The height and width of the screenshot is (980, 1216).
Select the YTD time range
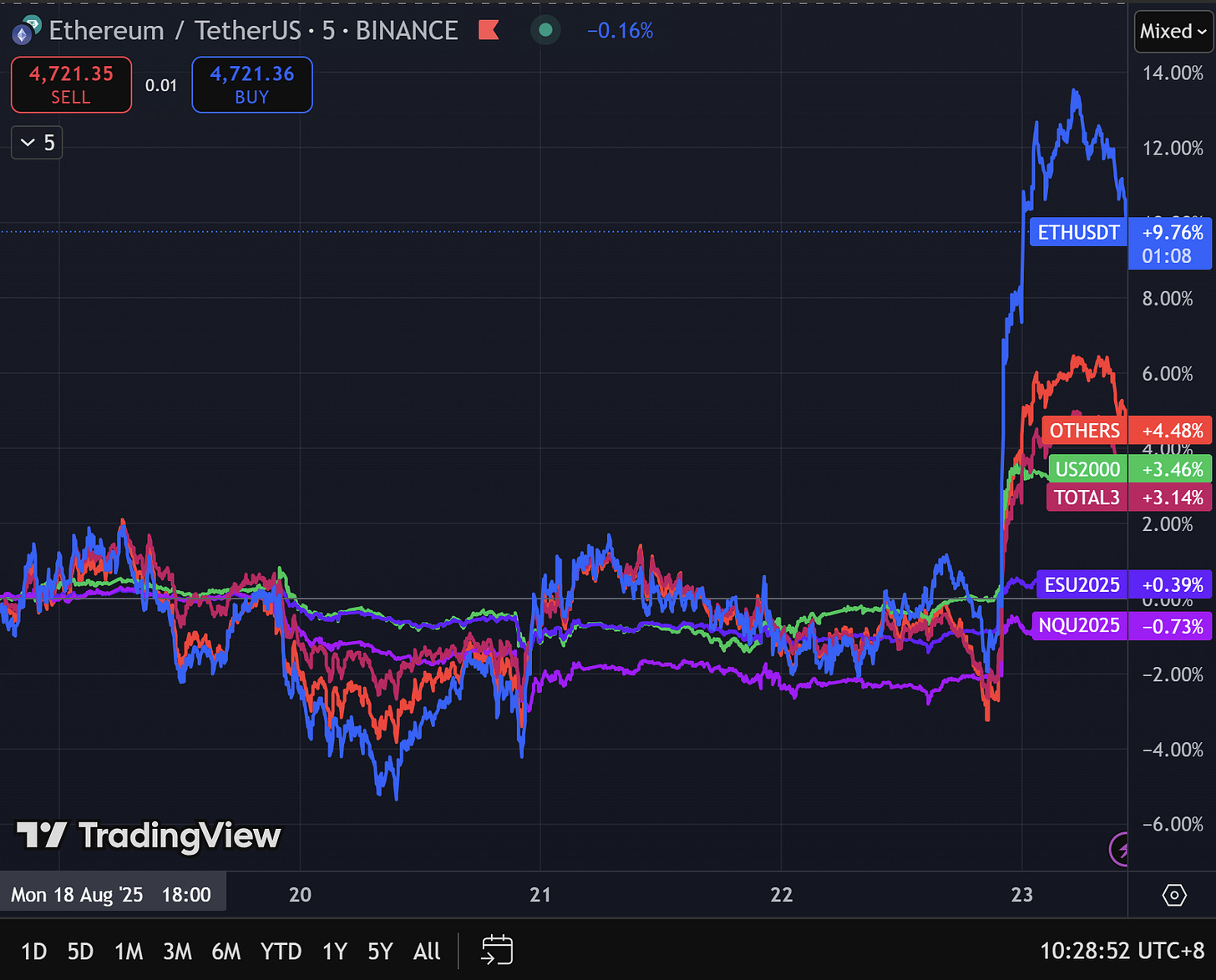[x=281, y=951]
